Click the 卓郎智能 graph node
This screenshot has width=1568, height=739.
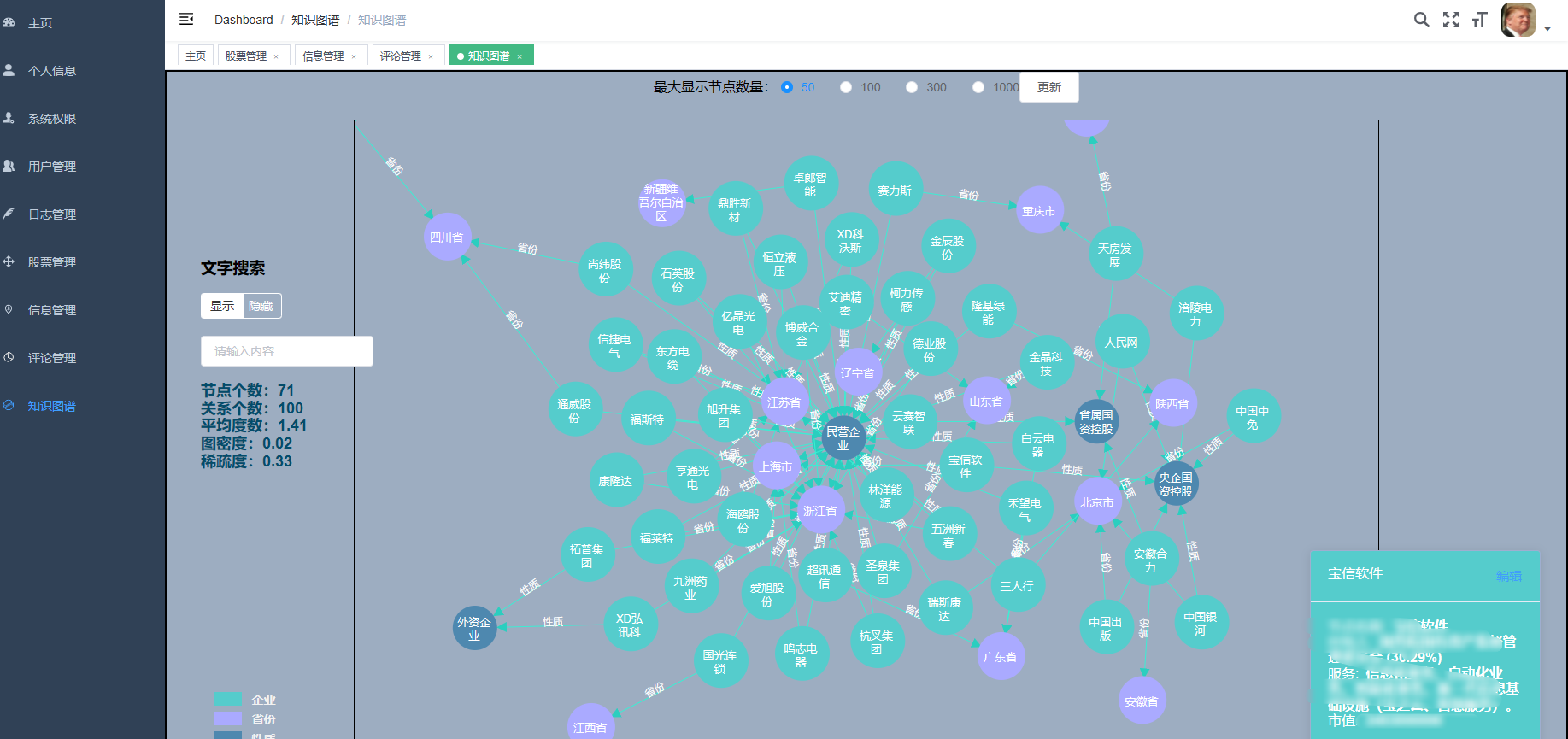810,184
